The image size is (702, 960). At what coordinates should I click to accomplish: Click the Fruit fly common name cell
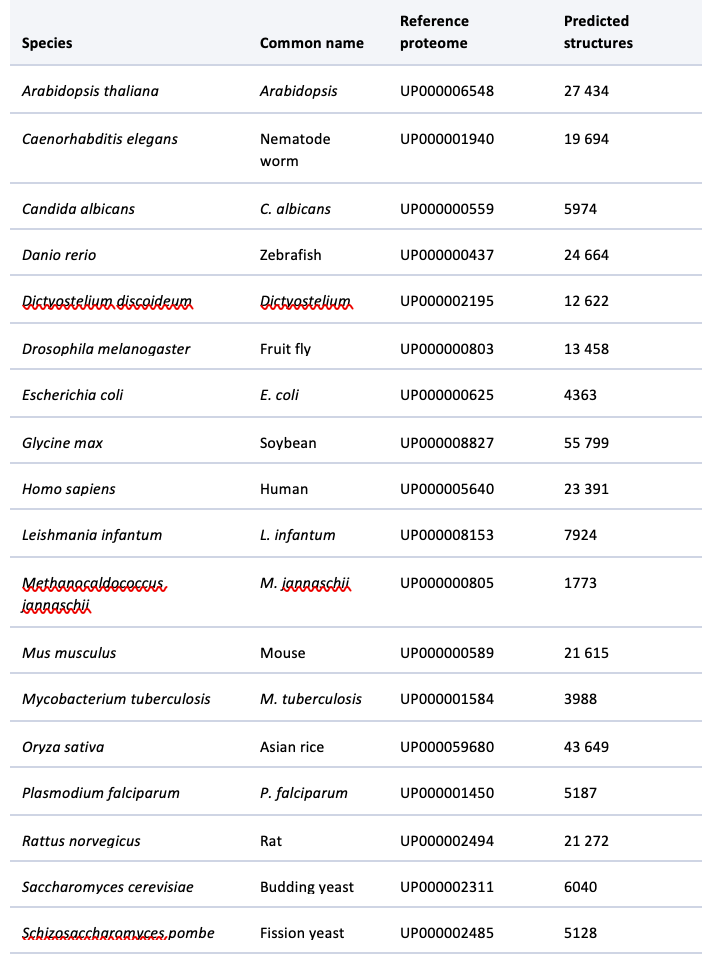pyautogui.click(x=285, y=349)
